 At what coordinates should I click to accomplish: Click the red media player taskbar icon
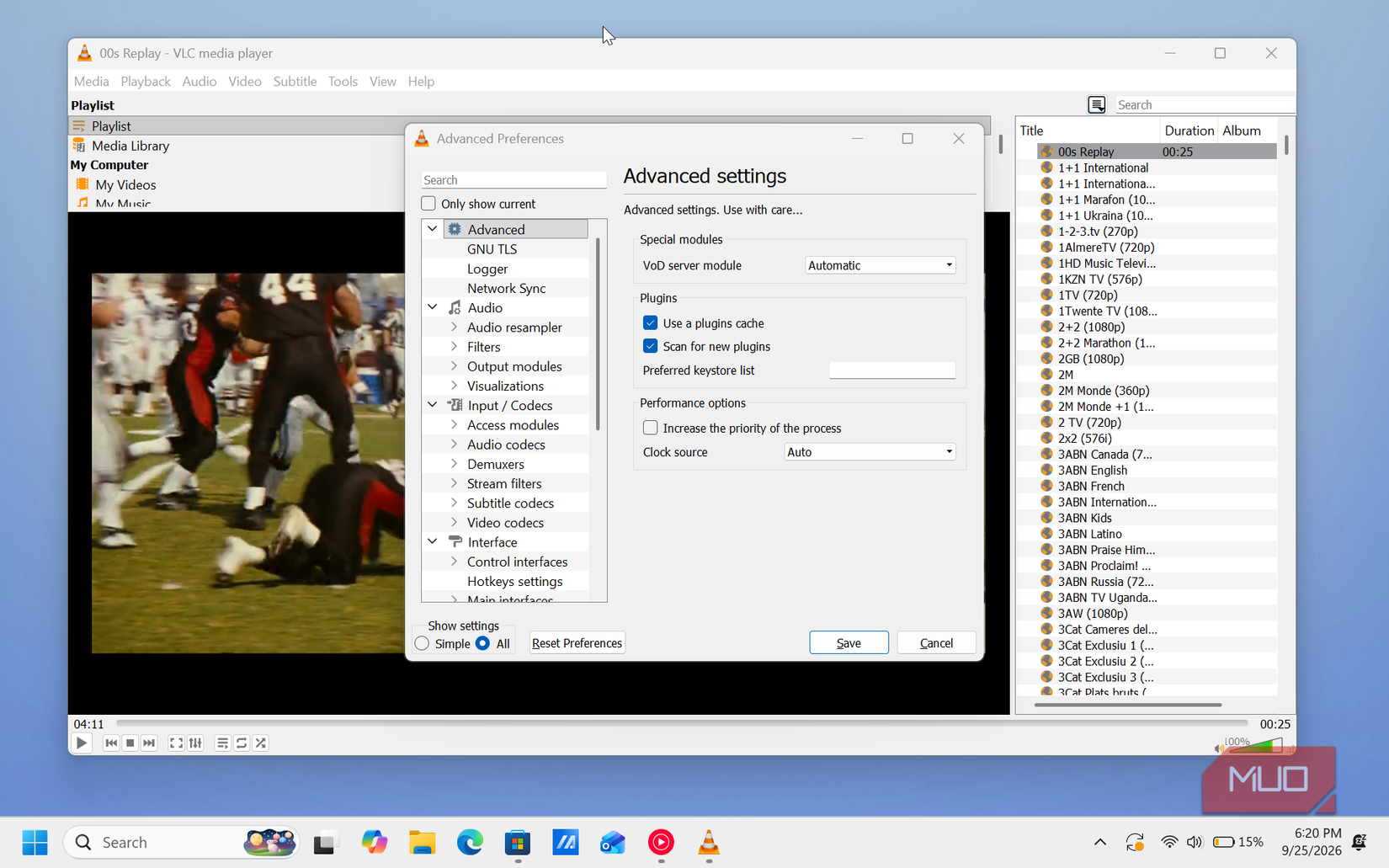tap(661, 842)
